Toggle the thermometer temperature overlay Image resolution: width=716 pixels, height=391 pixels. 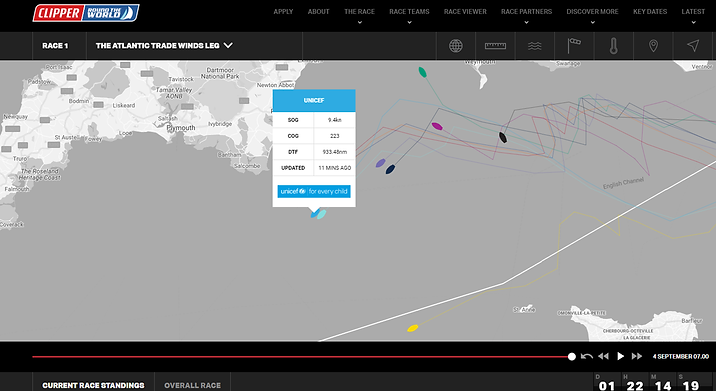point(614,46)
